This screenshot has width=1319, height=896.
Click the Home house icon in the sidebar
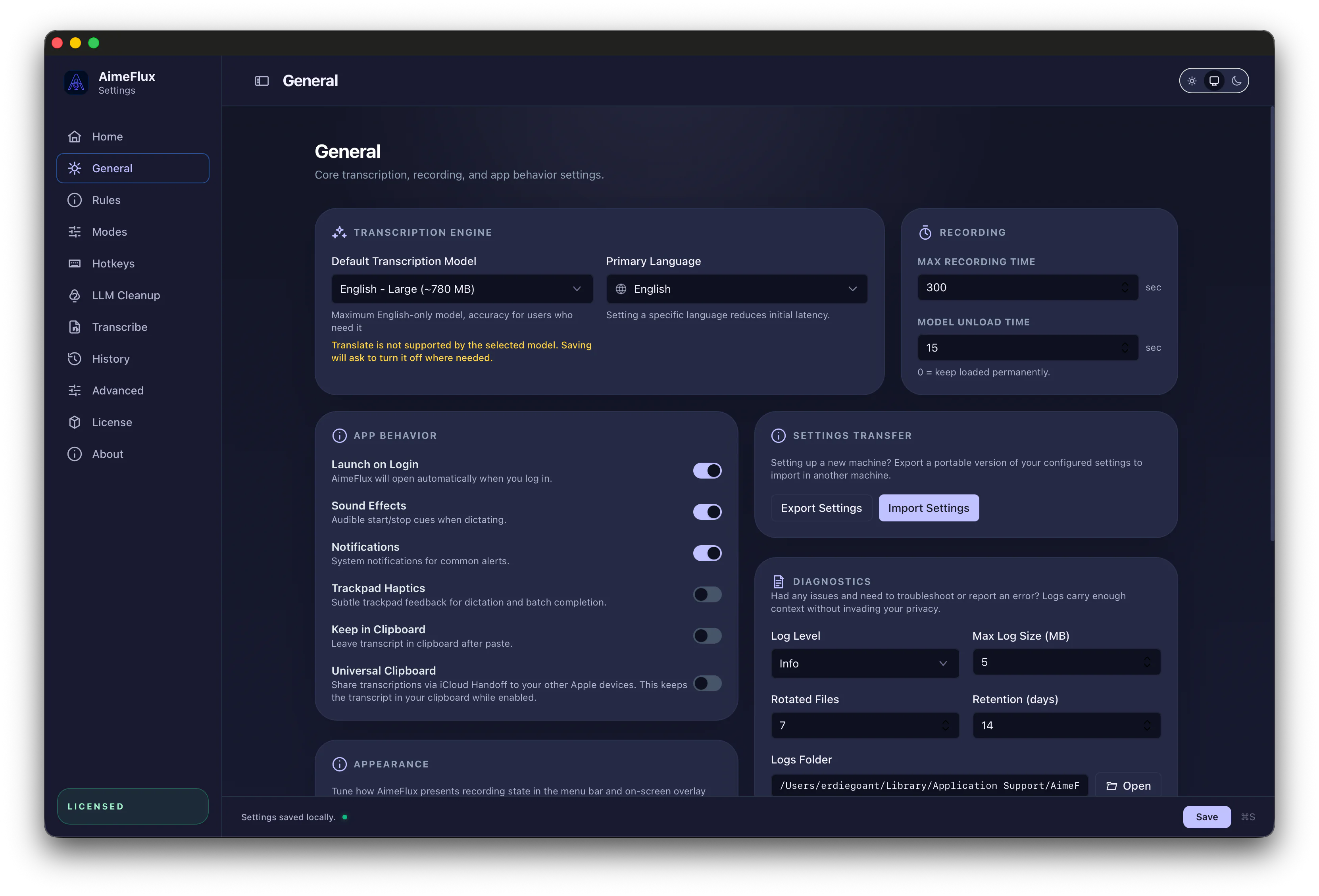click(x=74, y=137)
